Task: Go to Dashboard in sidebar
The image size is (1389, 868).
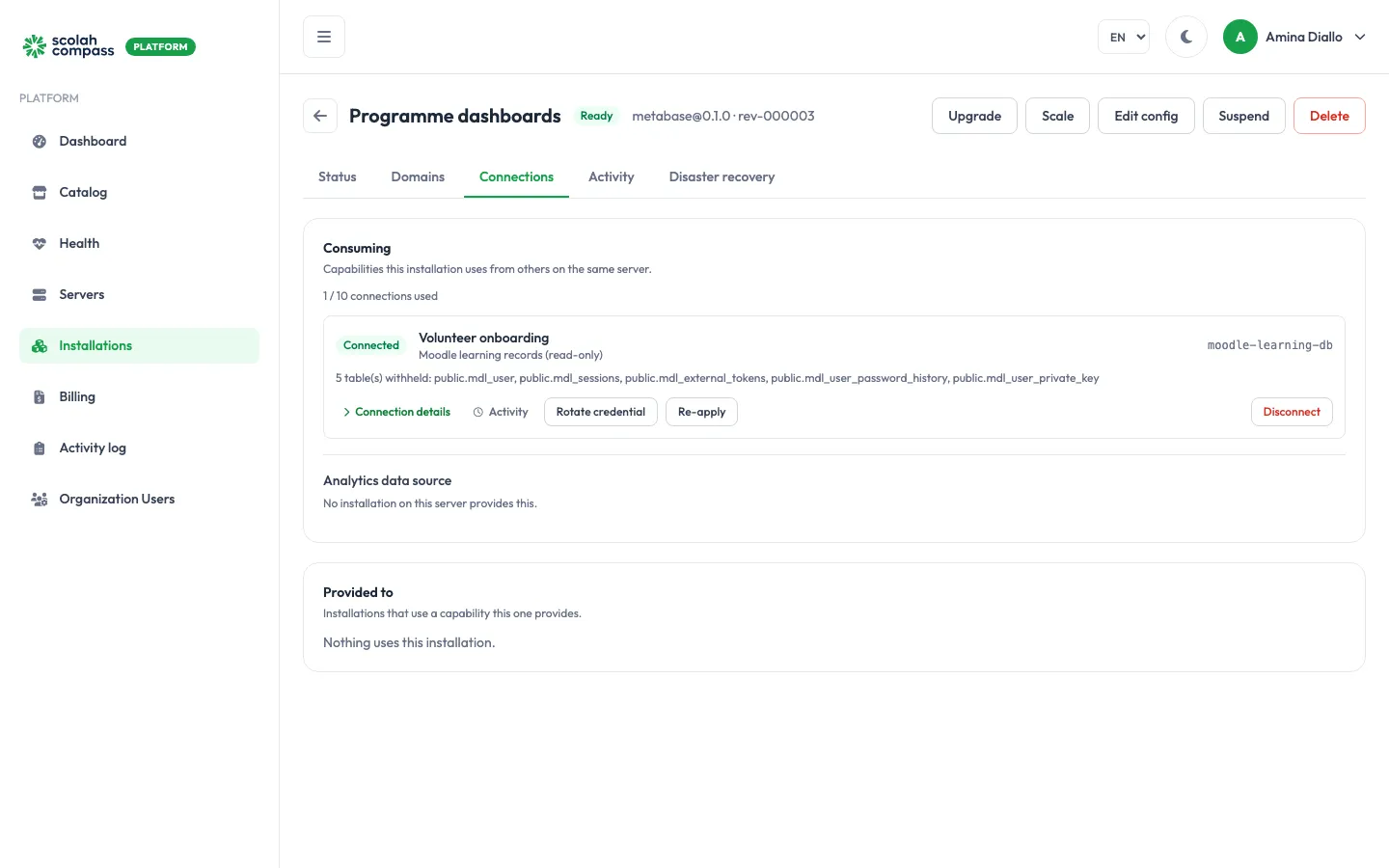Action: (139, 142)
